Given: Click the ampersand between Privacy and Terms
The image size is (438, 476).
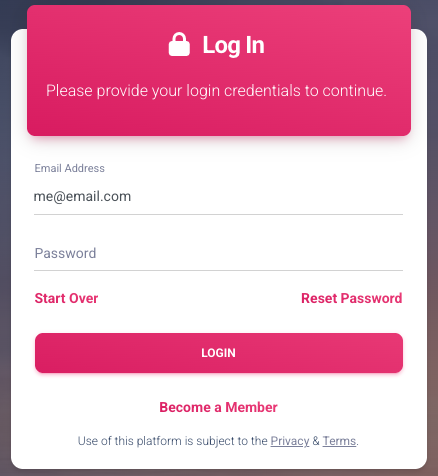Looking at the screenshot, I should [316, 441].
